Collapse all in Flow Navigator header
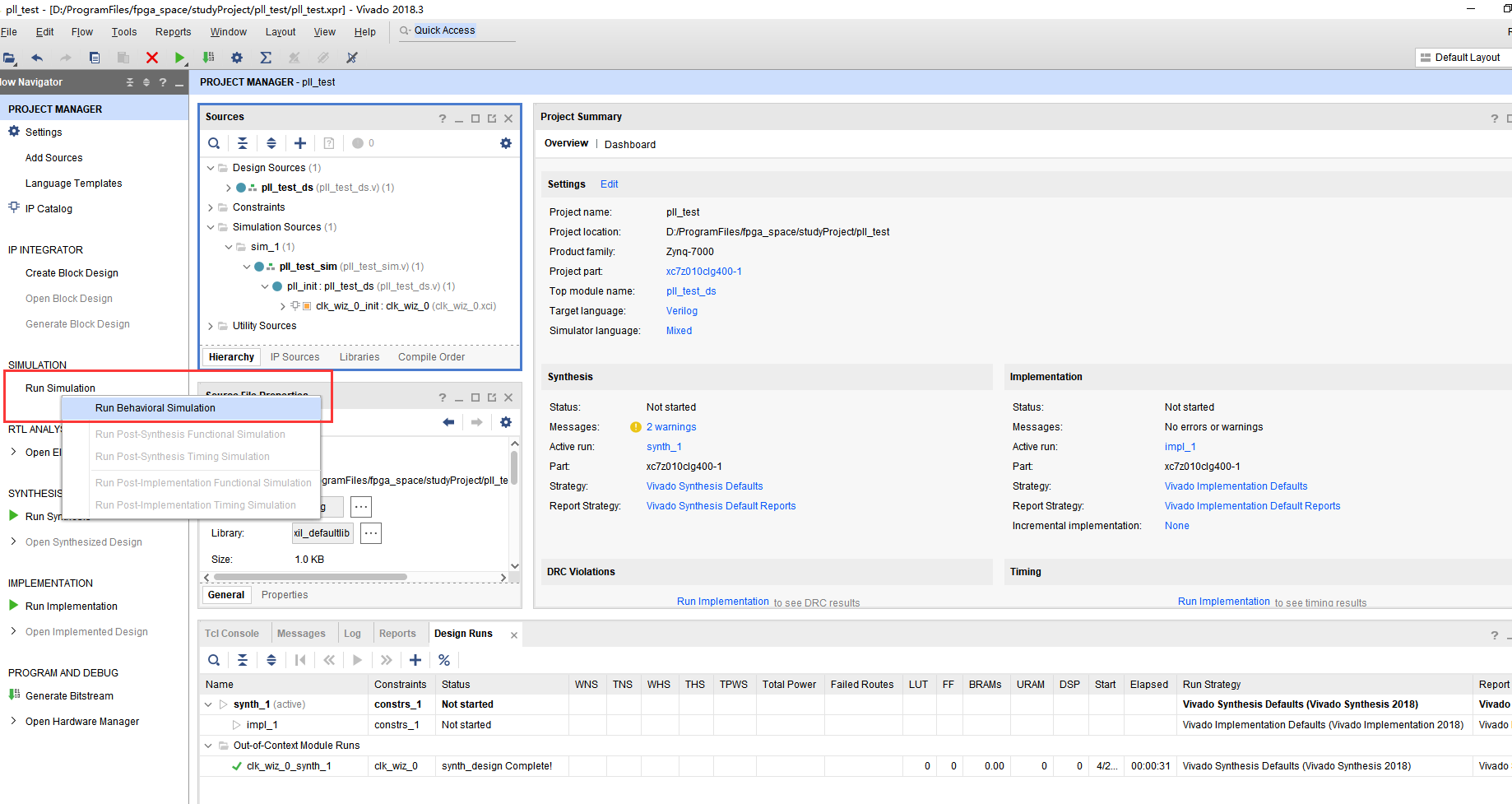This screenshot has height=804, width=1512. 129,82
